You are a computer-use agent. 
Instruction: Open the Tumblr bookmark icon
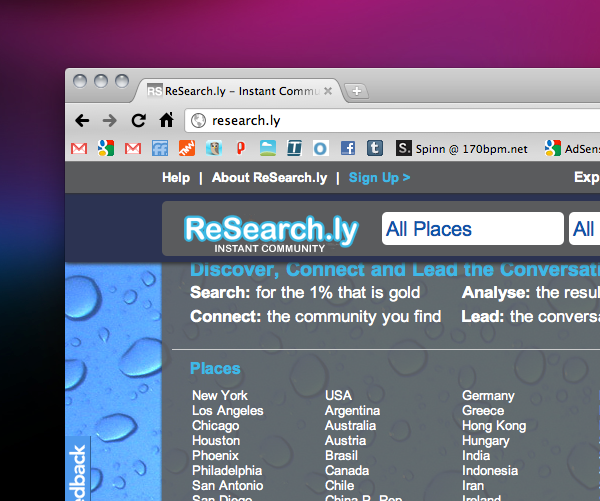click(375, 148)
